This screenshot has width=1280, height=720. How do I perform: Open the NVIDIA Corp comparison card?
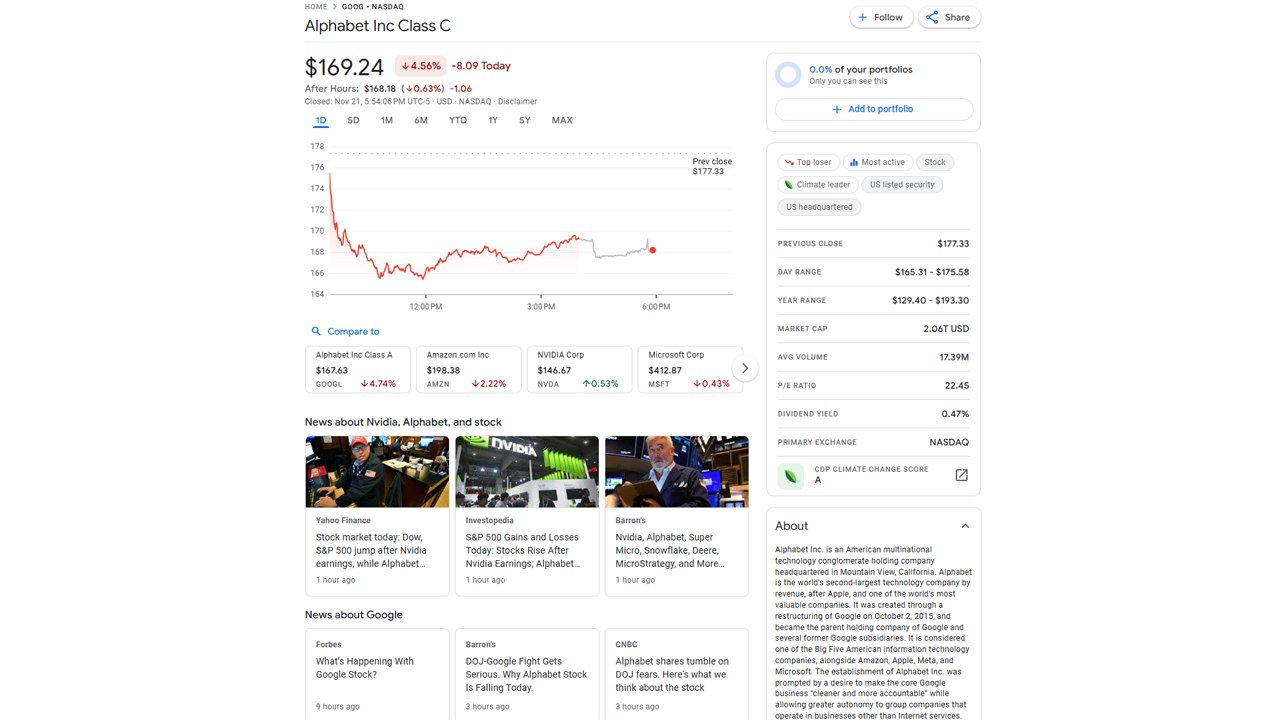coord(580,370)
